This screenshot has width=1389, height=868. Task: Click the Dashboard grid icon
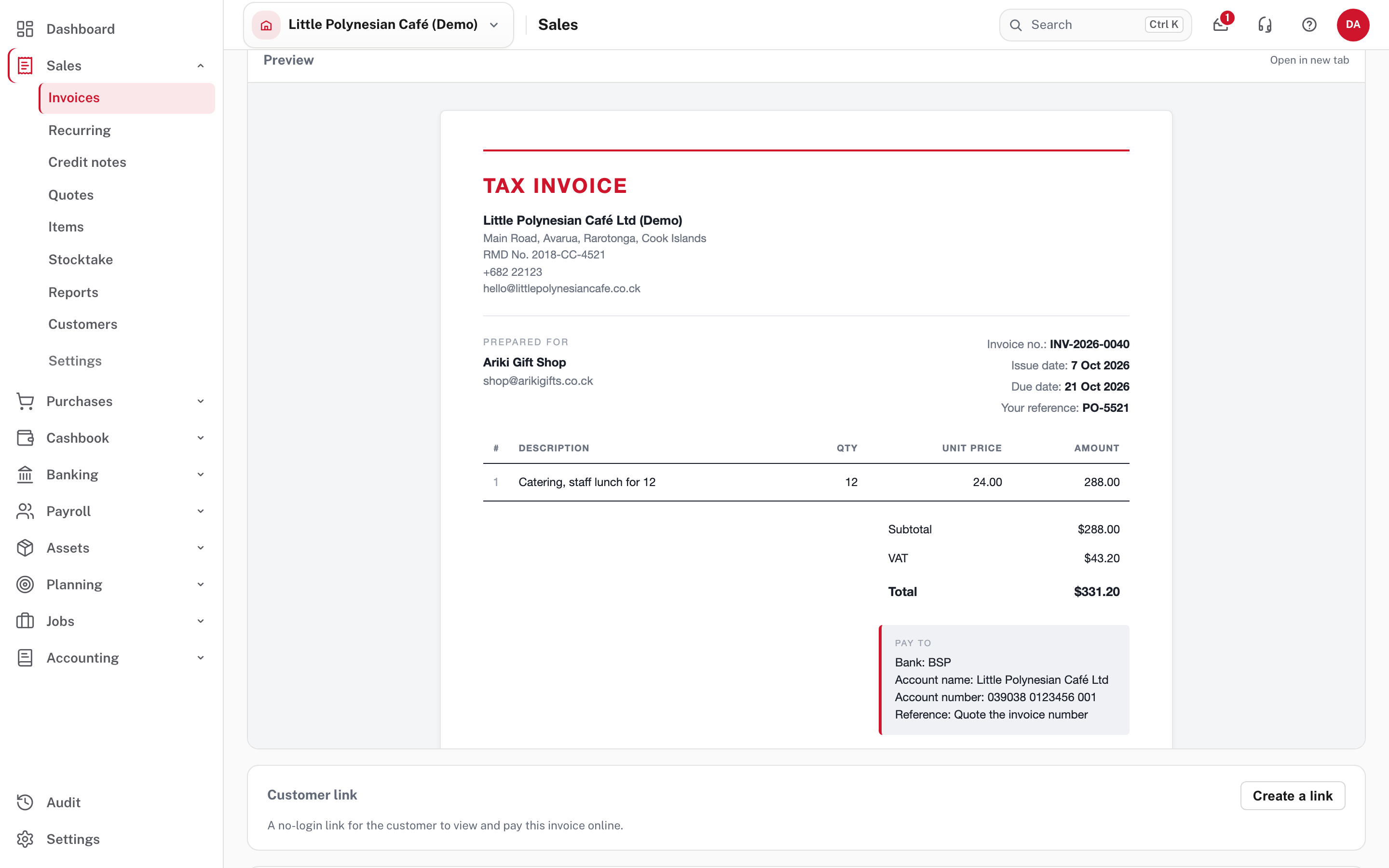25,29
